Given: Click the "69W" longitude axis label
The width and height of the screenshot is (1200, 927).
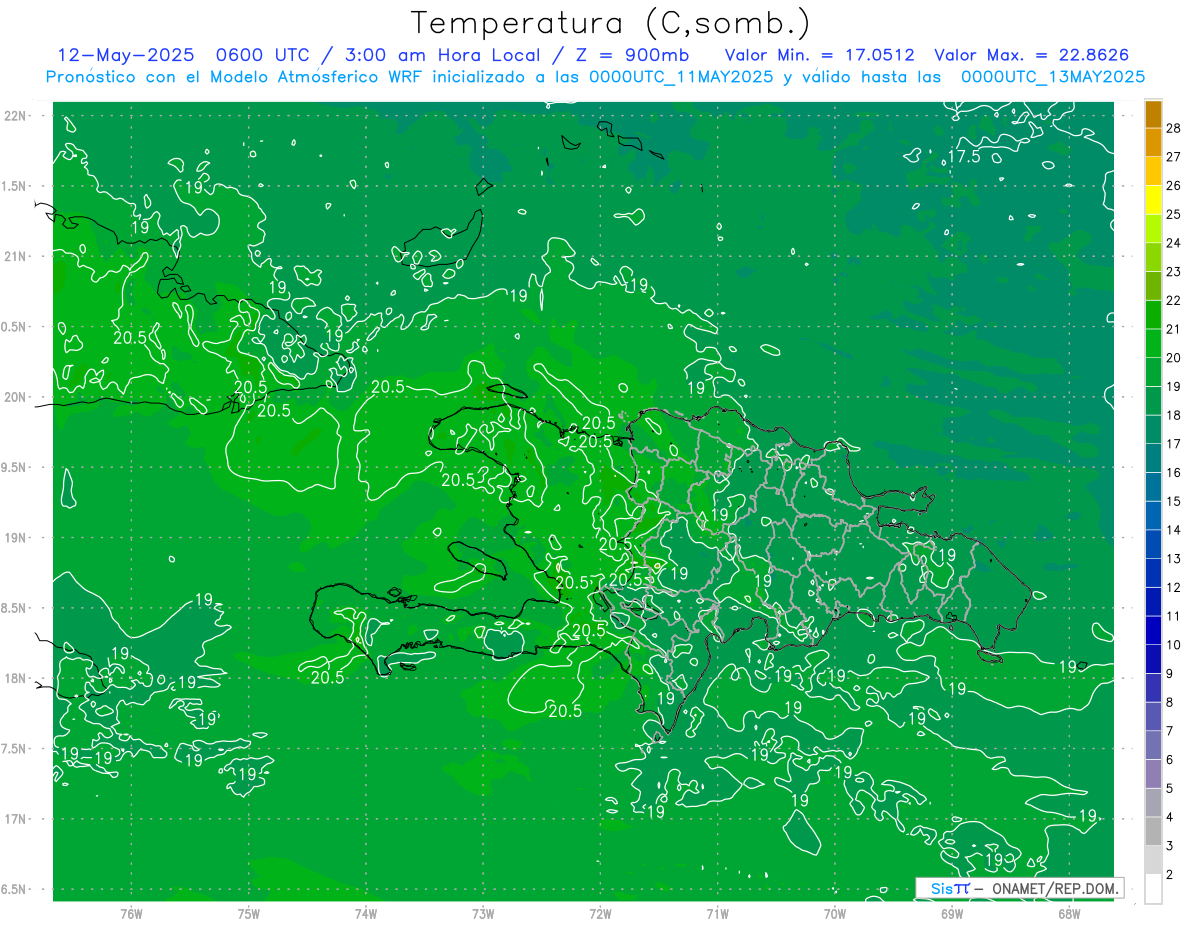Looking at the screenshot, I should pyautogui.click(x=952, y=913).
